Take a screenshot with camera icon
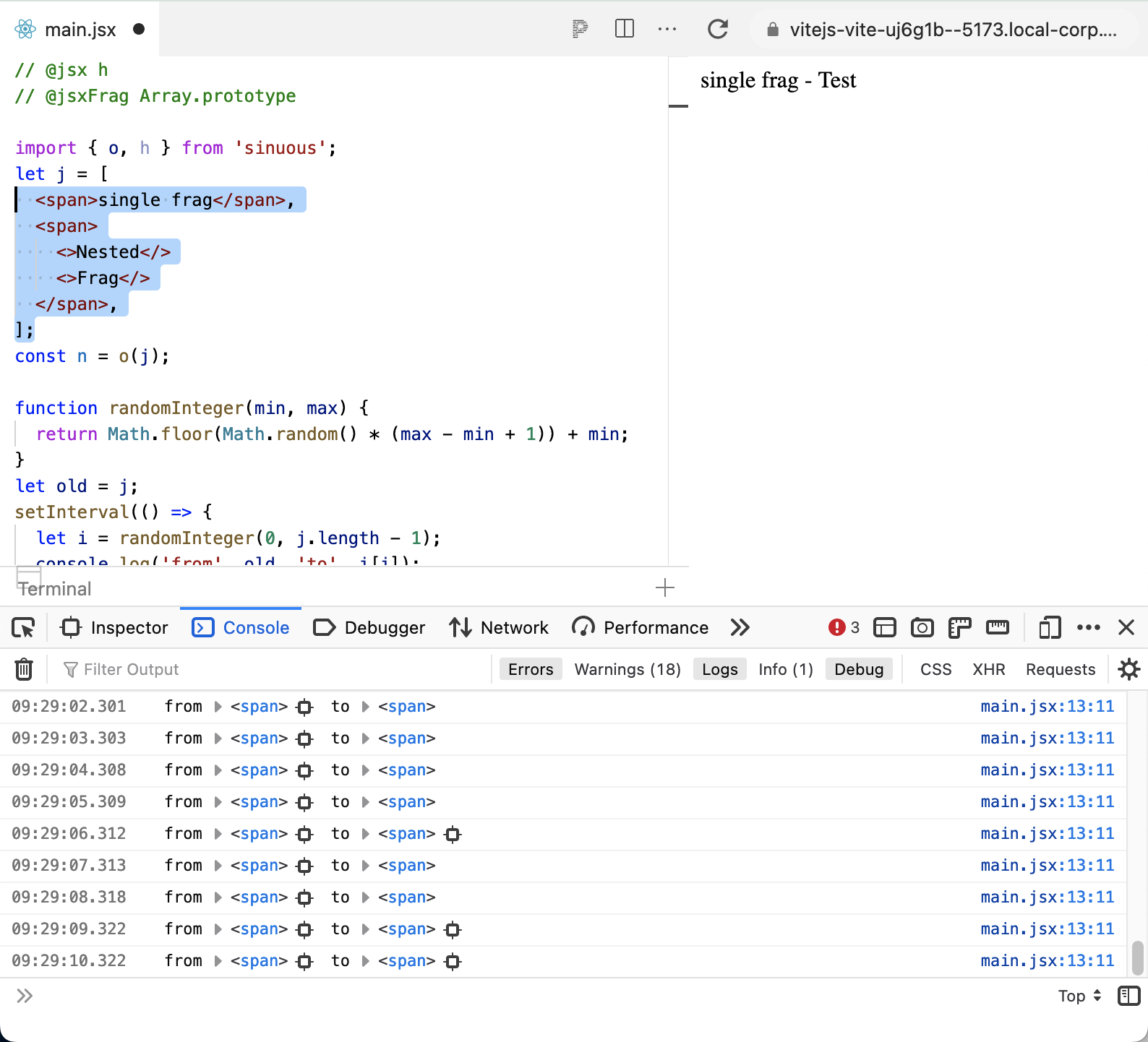The image size is (1148, 1042). (922, 628)
